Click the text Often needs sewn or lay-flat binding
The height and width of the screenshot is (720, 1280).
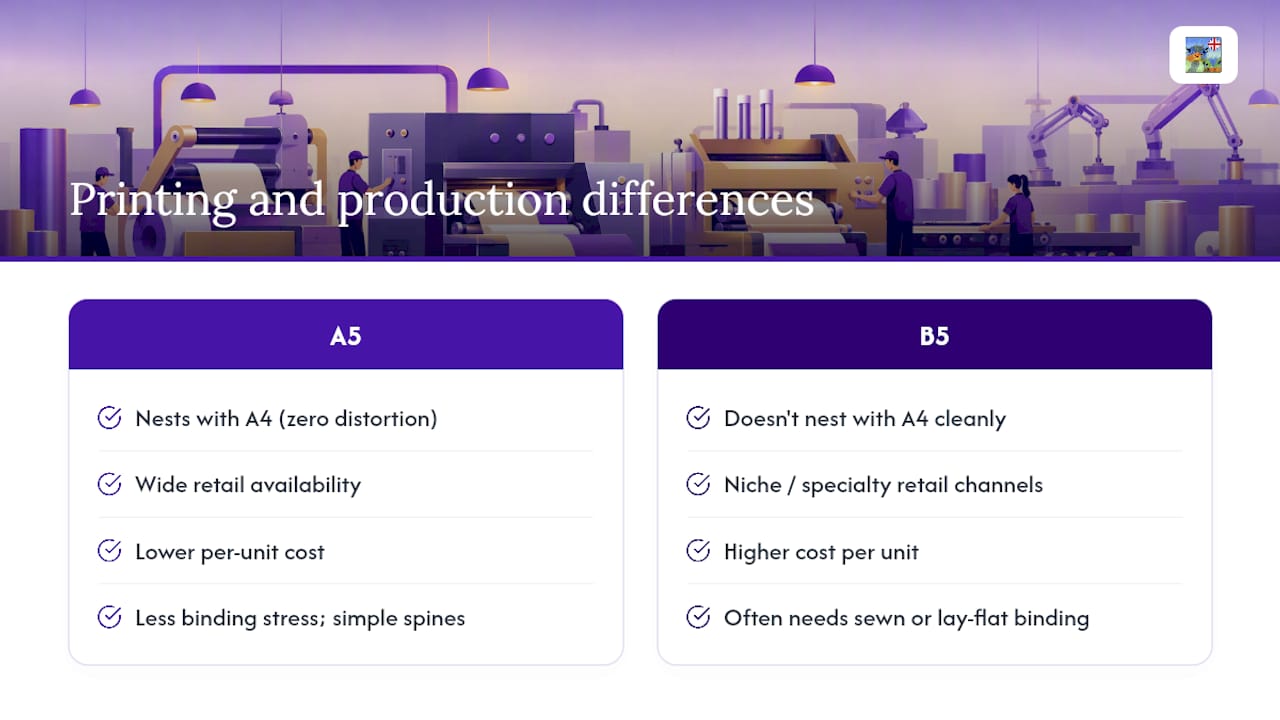[x=906, y=618]
